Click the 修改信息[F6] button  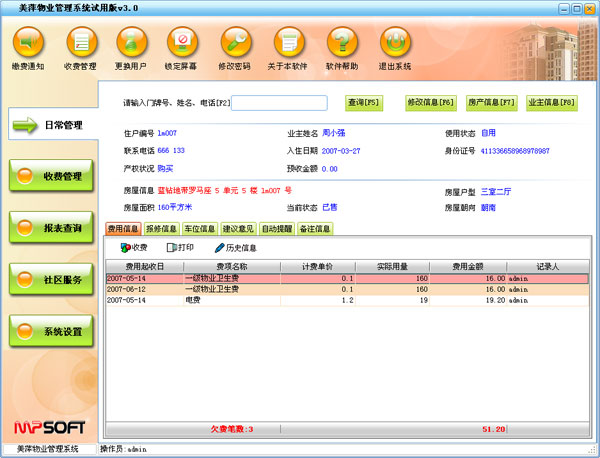point(430,102)
